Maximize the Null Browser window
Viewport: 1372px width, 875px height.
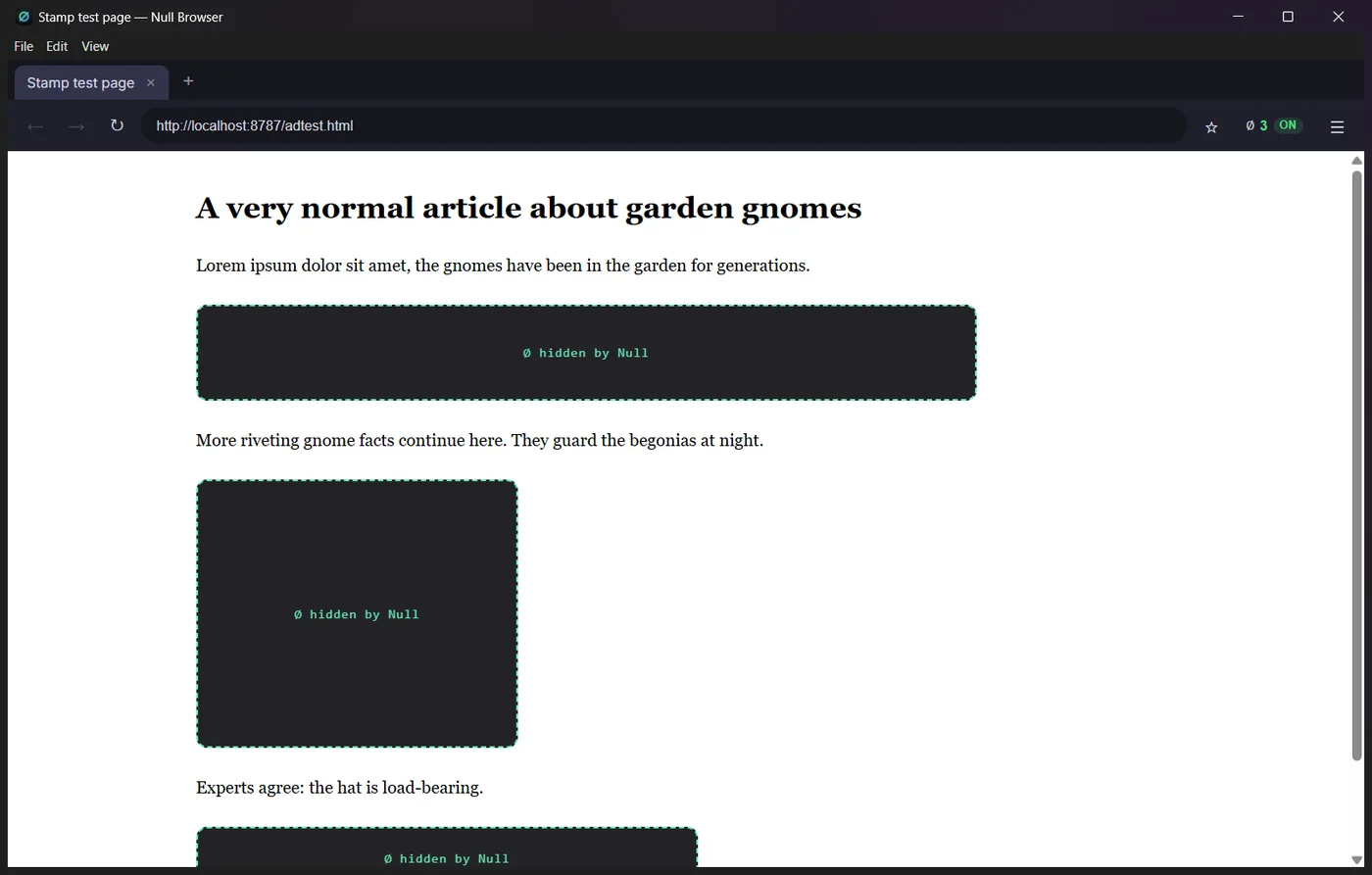pos(1288,17)
